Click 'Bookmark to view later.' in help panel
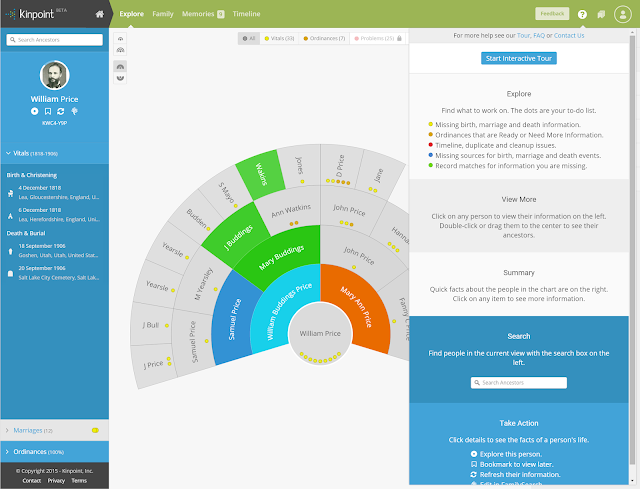 pos(516,465)
